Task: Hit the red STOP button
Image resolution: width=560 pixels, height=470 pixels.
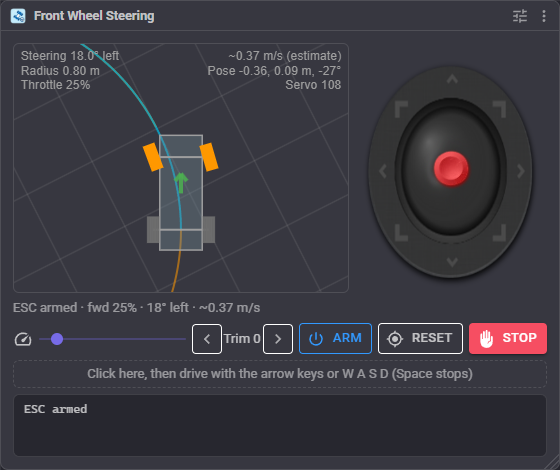Action: (508, 338)
